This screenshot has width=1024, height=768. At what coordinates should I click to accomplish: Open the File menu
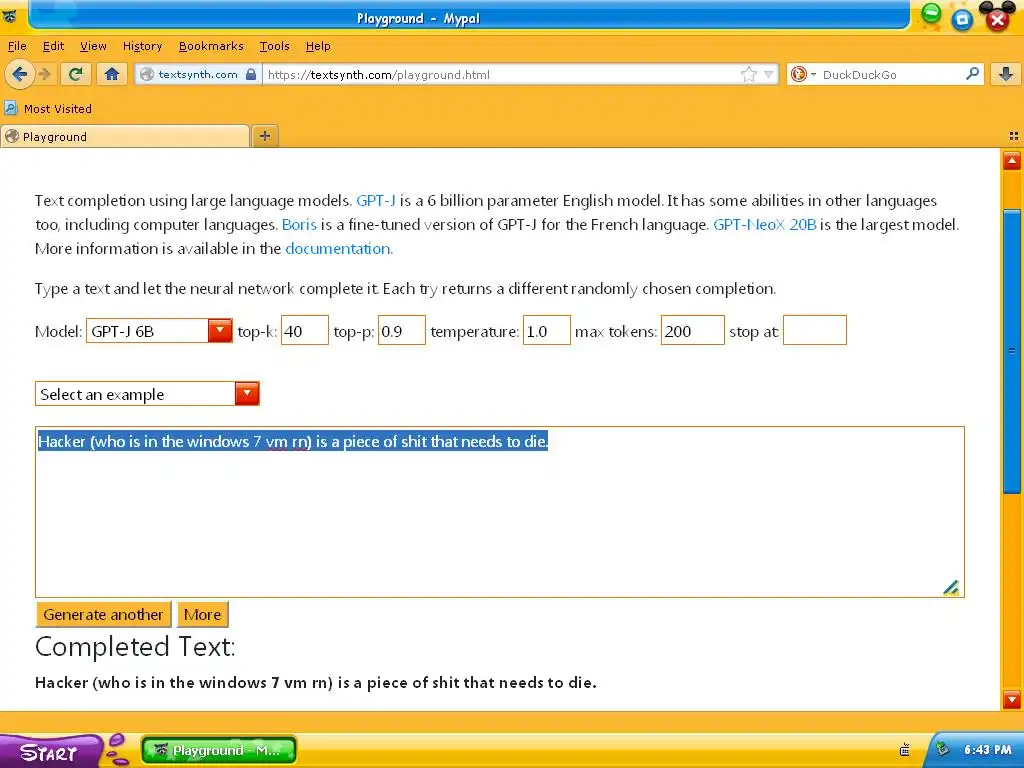point(17,46)
